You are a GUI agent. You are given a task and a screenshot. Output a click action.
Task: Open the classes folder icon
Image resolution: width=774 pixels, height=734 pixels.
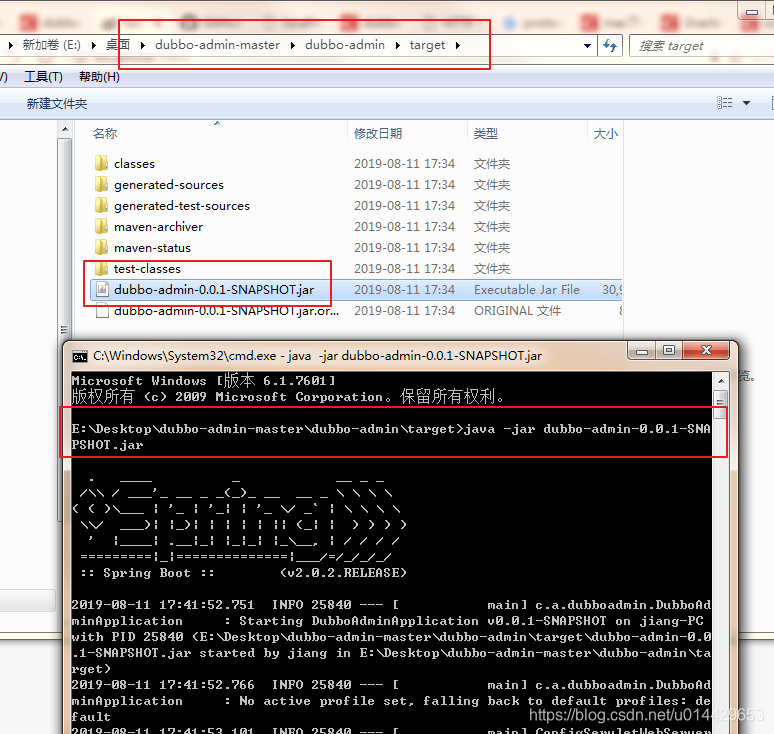pyautogui.click(x=101, y=163)
